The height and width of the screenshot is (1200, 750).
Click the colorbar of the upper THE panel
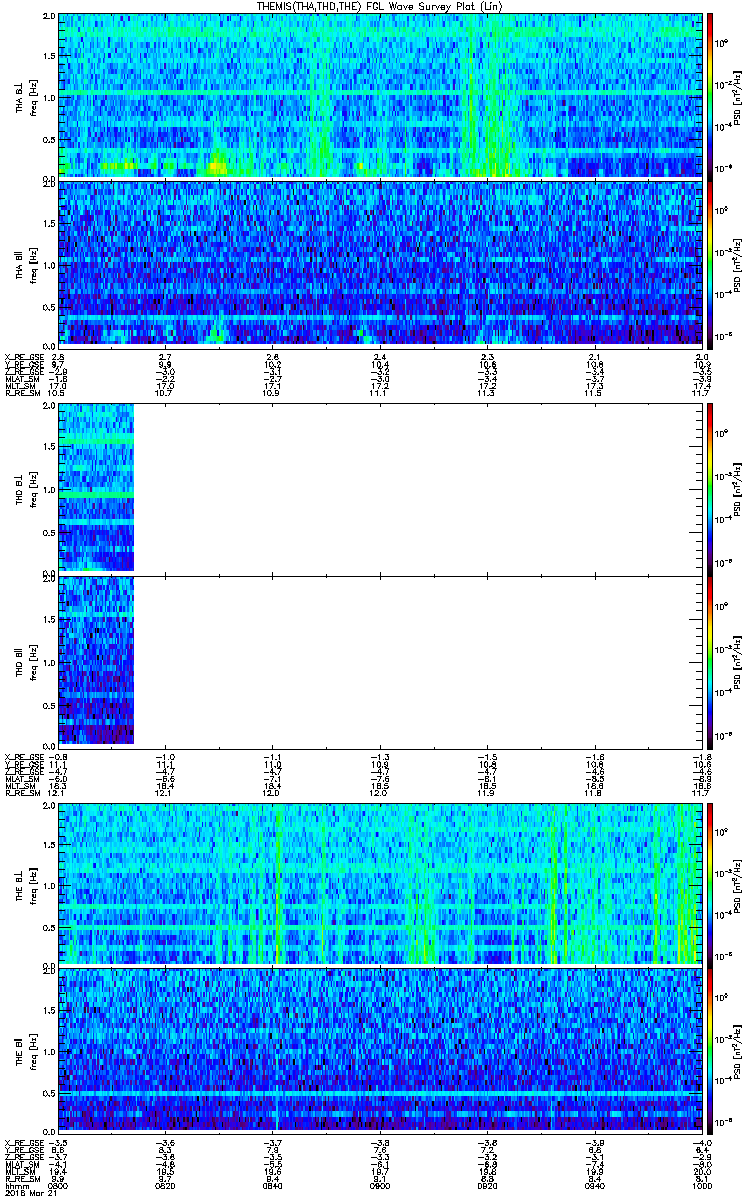click(x=711, y=883)
